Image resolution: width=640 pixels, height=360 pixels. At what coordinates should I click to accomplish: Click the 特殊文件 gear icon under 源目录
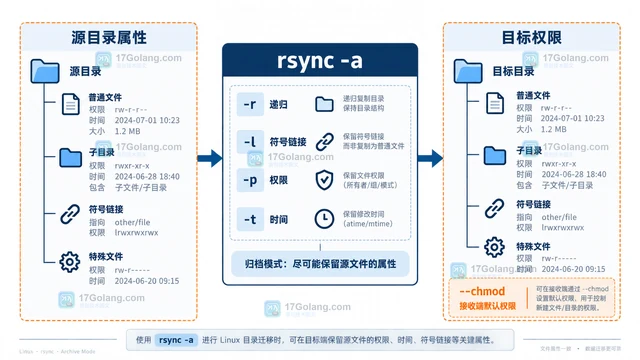(70, 262)
